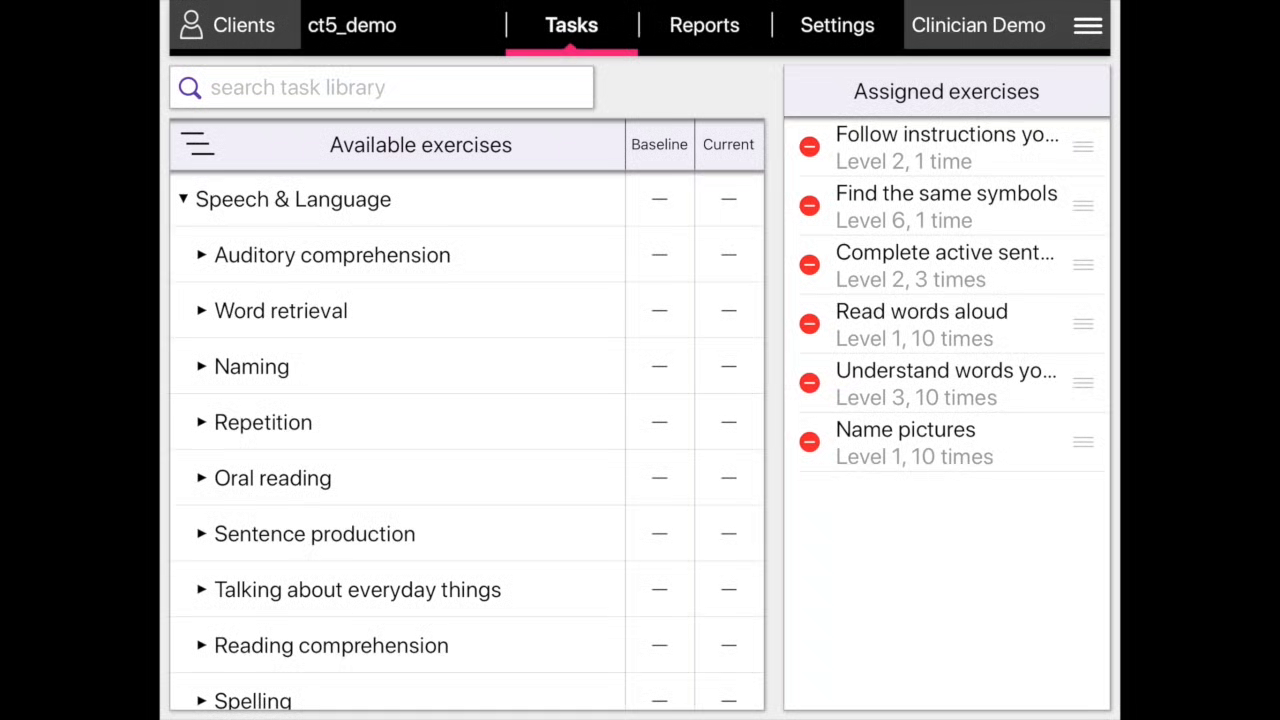Open the Sentence production tree item

pos(314,534)
